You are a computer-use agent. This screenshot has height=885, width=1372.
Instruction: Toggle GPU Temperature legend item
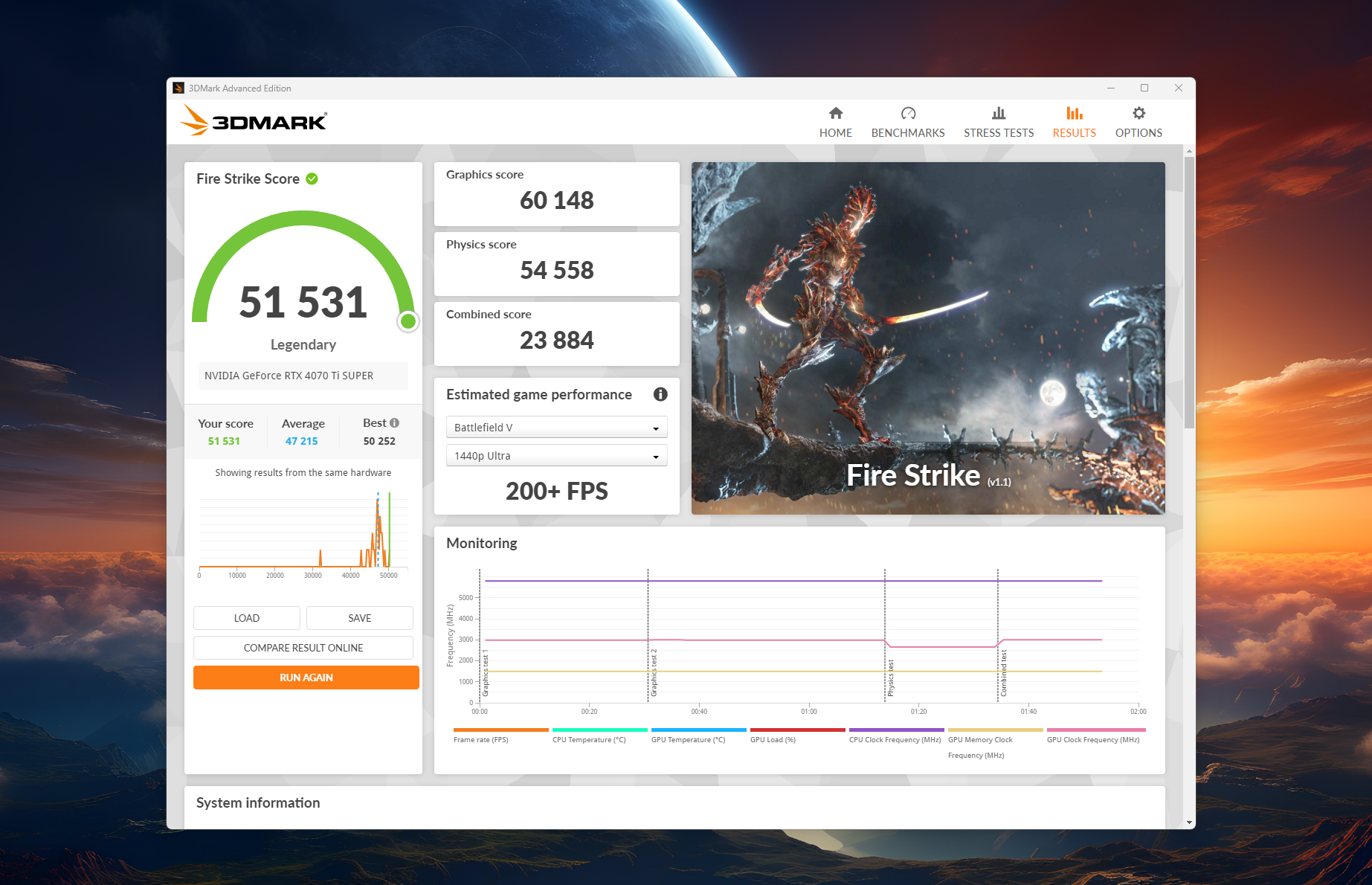click(698, 736)
